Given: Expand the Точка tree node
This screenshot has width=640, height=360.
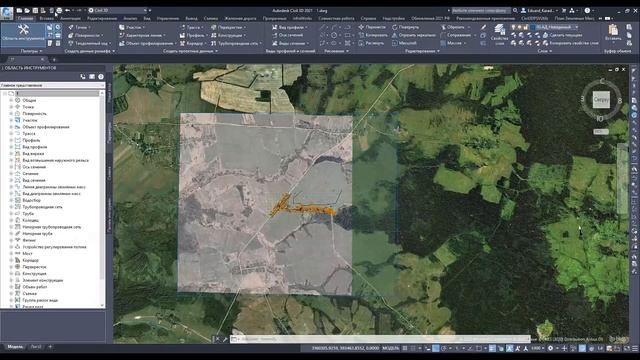Looking at the screenshot, I should pyautogui.click(x=11, y=107).
